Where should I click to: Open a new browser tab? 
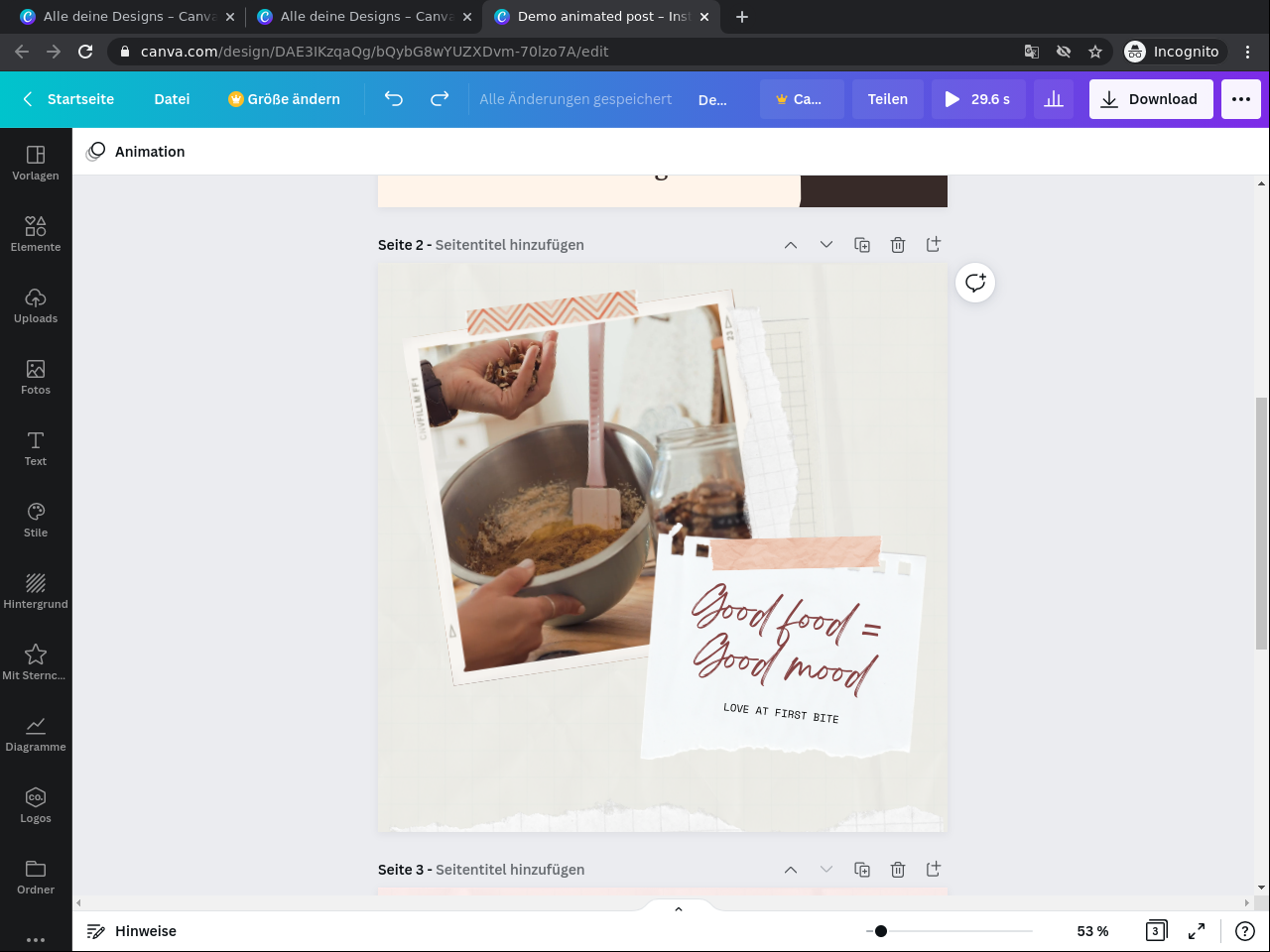click(742, 17)
